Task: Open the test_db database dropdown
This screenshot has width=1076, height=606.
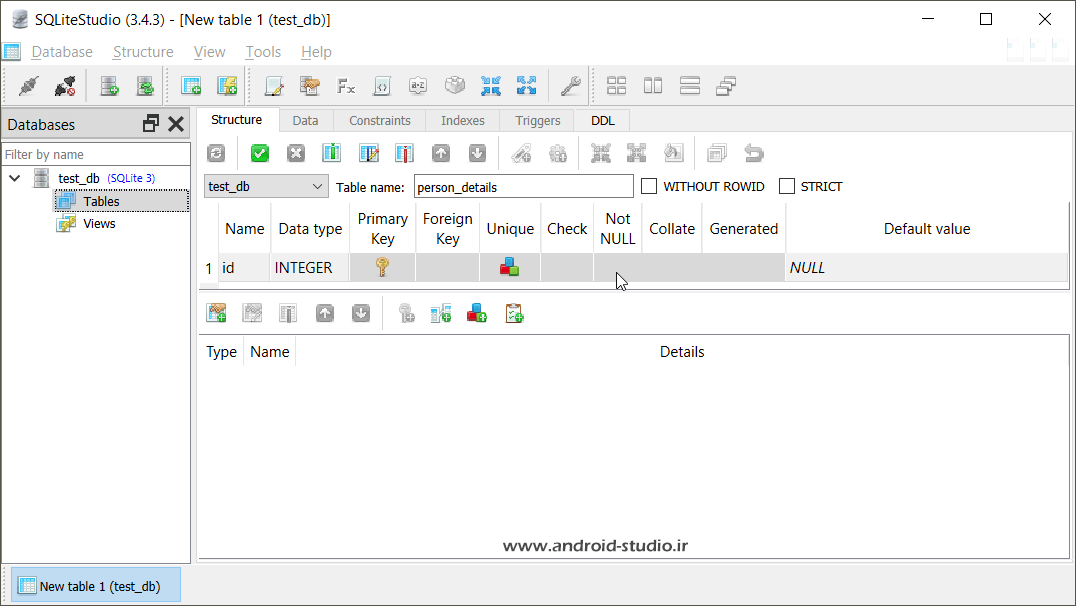Action: 266,186
